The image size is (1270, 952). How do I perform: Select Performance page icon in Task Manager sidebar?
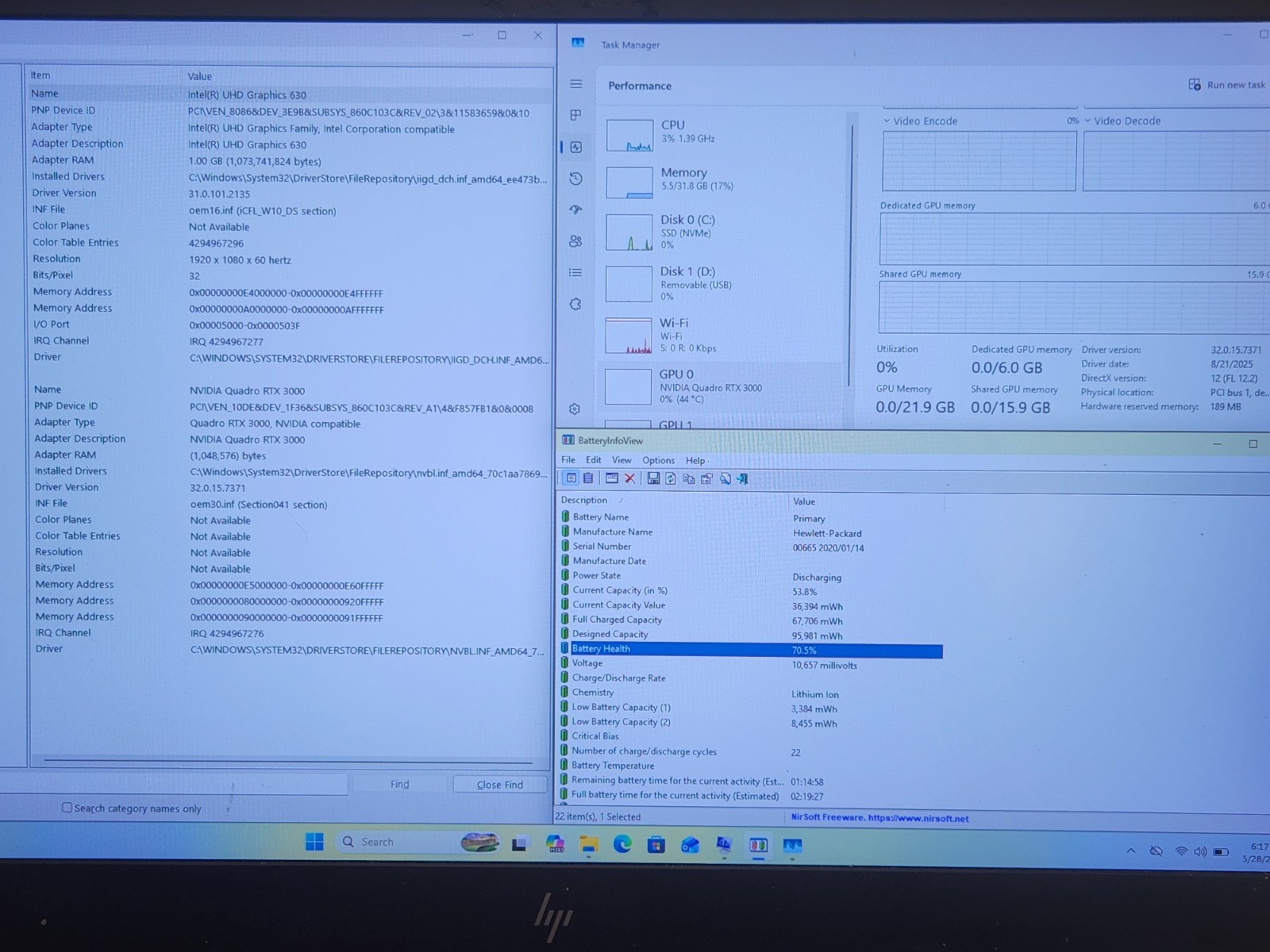point(576,147)
